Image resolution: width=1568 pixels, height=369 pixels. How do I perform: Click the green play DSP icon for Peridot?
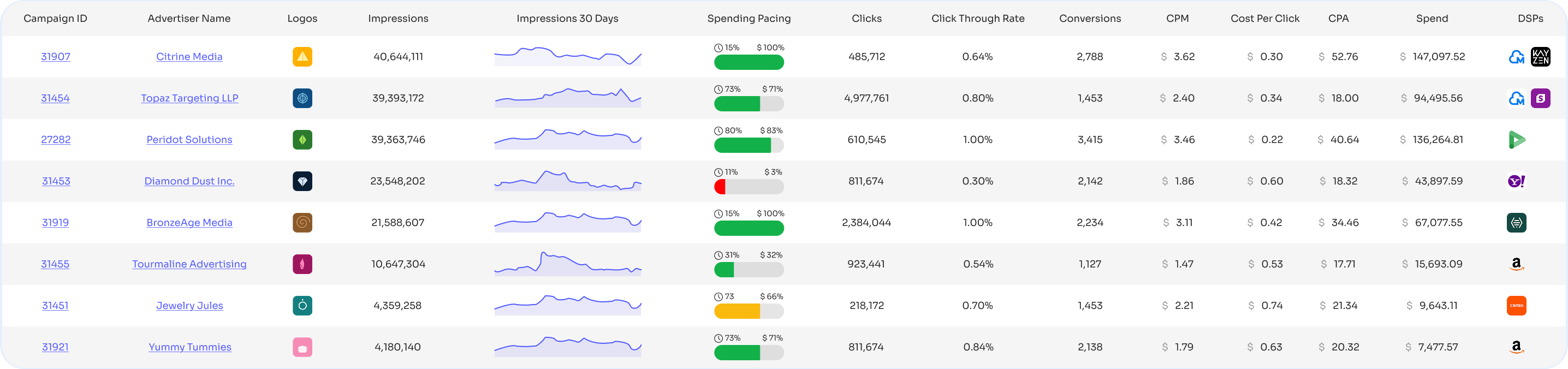coord(1516,139)
